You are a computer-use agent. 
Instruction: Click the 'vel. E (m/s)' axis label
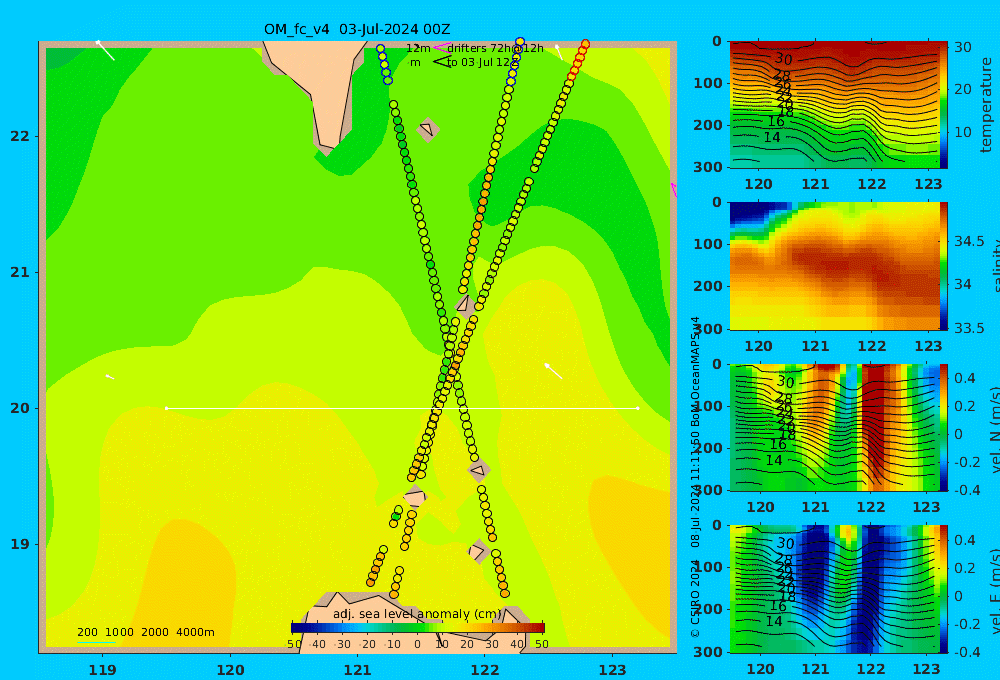995,590
